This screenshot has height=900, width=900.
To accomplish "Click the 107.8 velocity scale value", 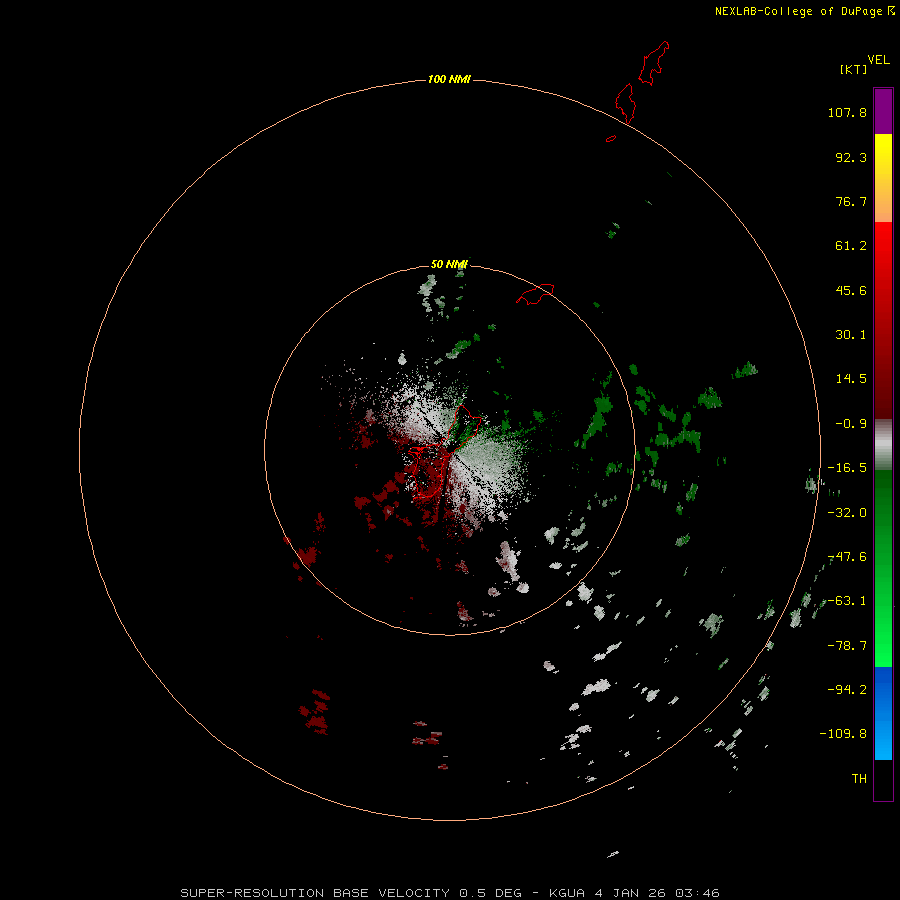I will (x=847, y=112).
